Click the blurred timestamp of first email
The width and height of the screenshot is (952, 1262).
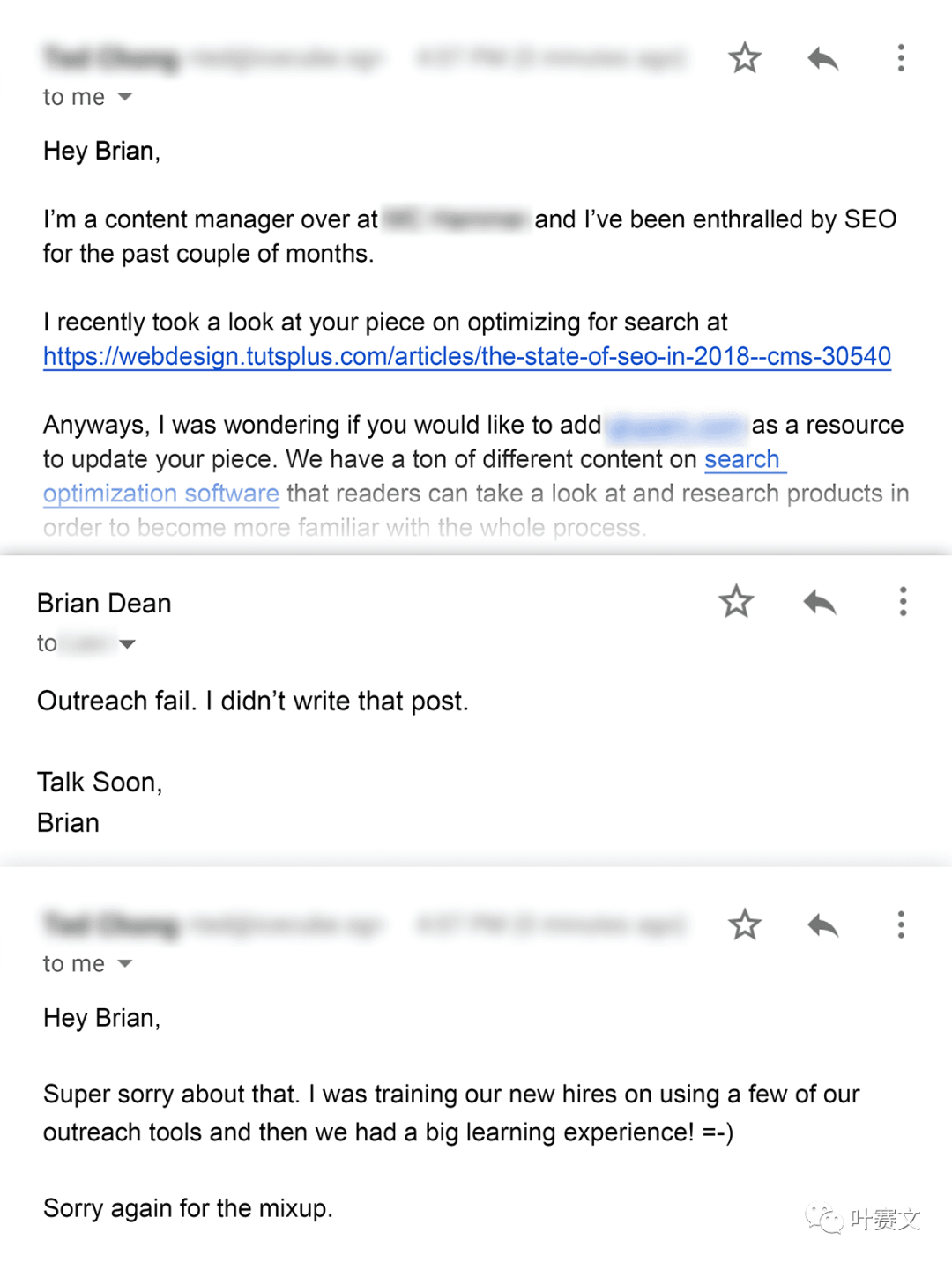pos(550,59)
